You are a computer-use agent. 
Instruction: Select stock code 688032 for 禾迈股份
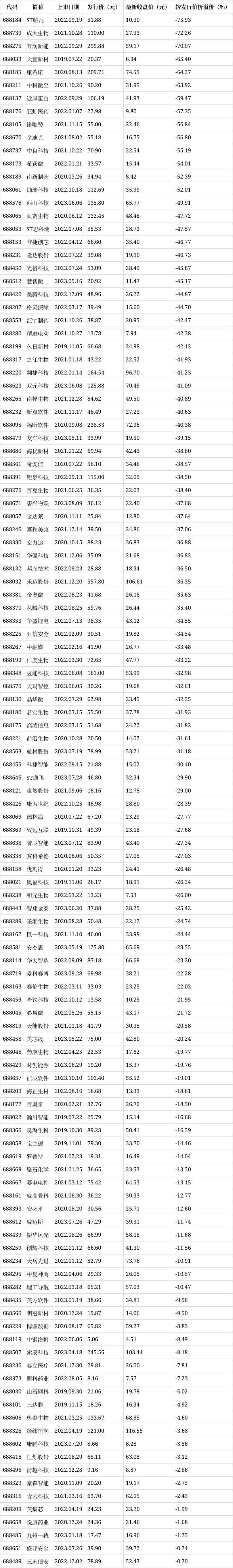(x=11, y=581)
